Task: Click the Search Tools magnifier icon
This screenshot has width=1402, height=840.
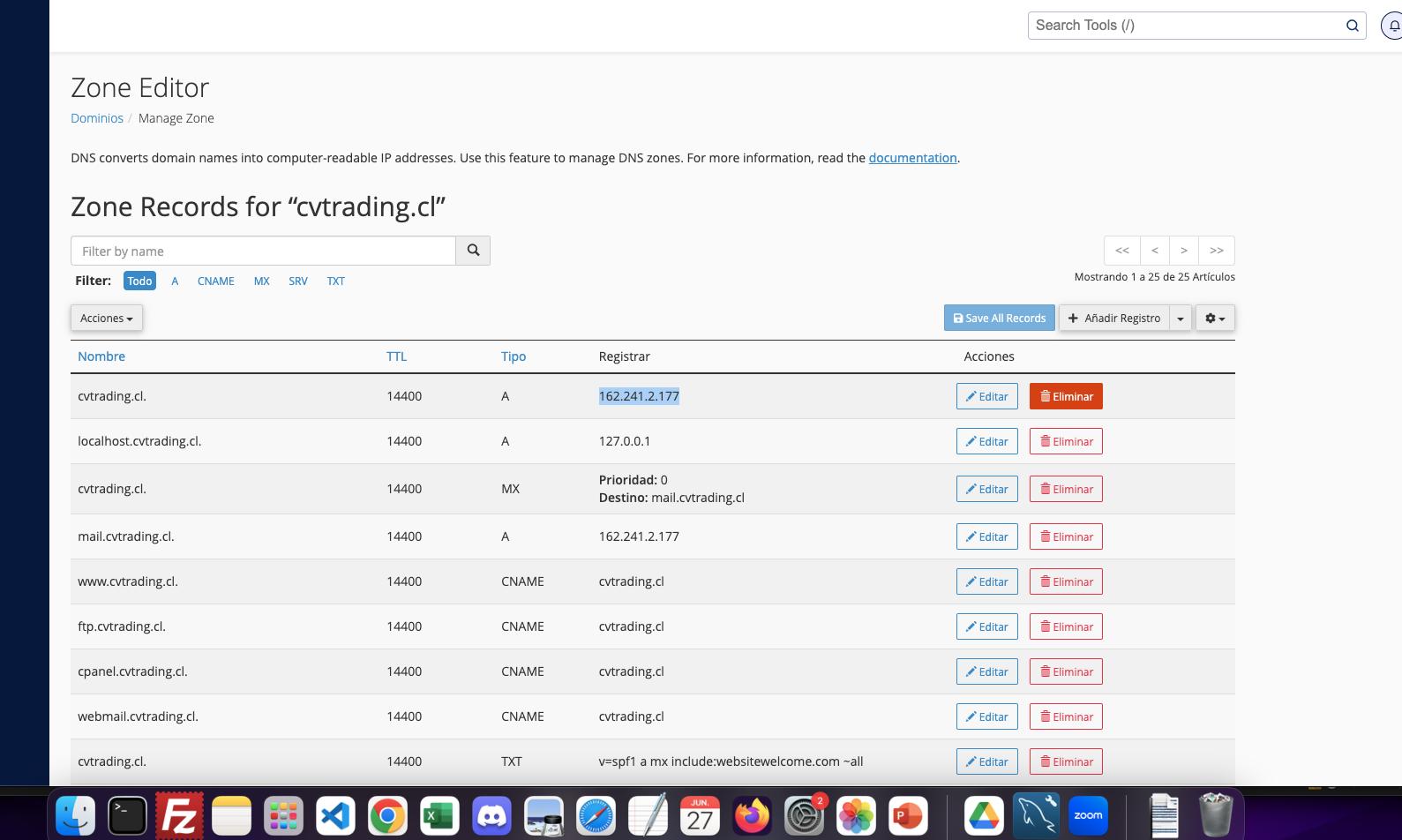Action: click(1352, 26)
